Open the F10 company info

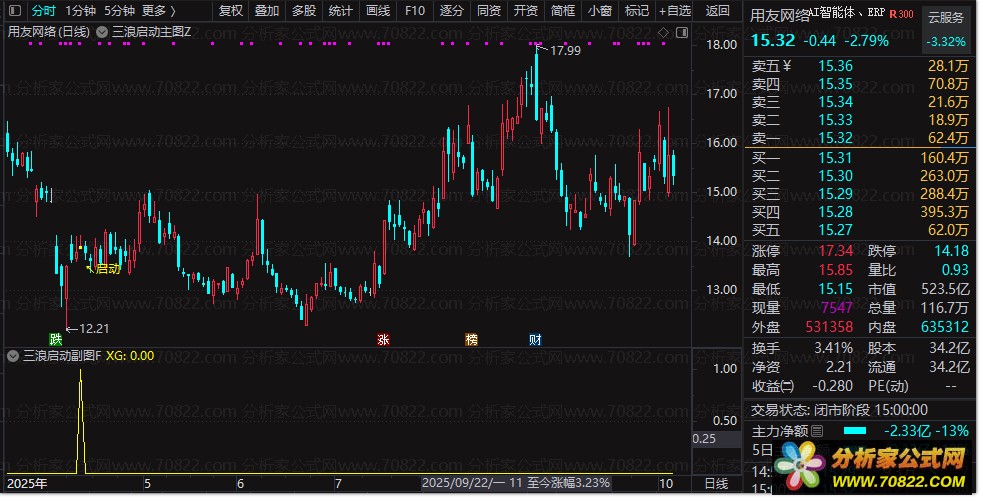pos(415,11)
